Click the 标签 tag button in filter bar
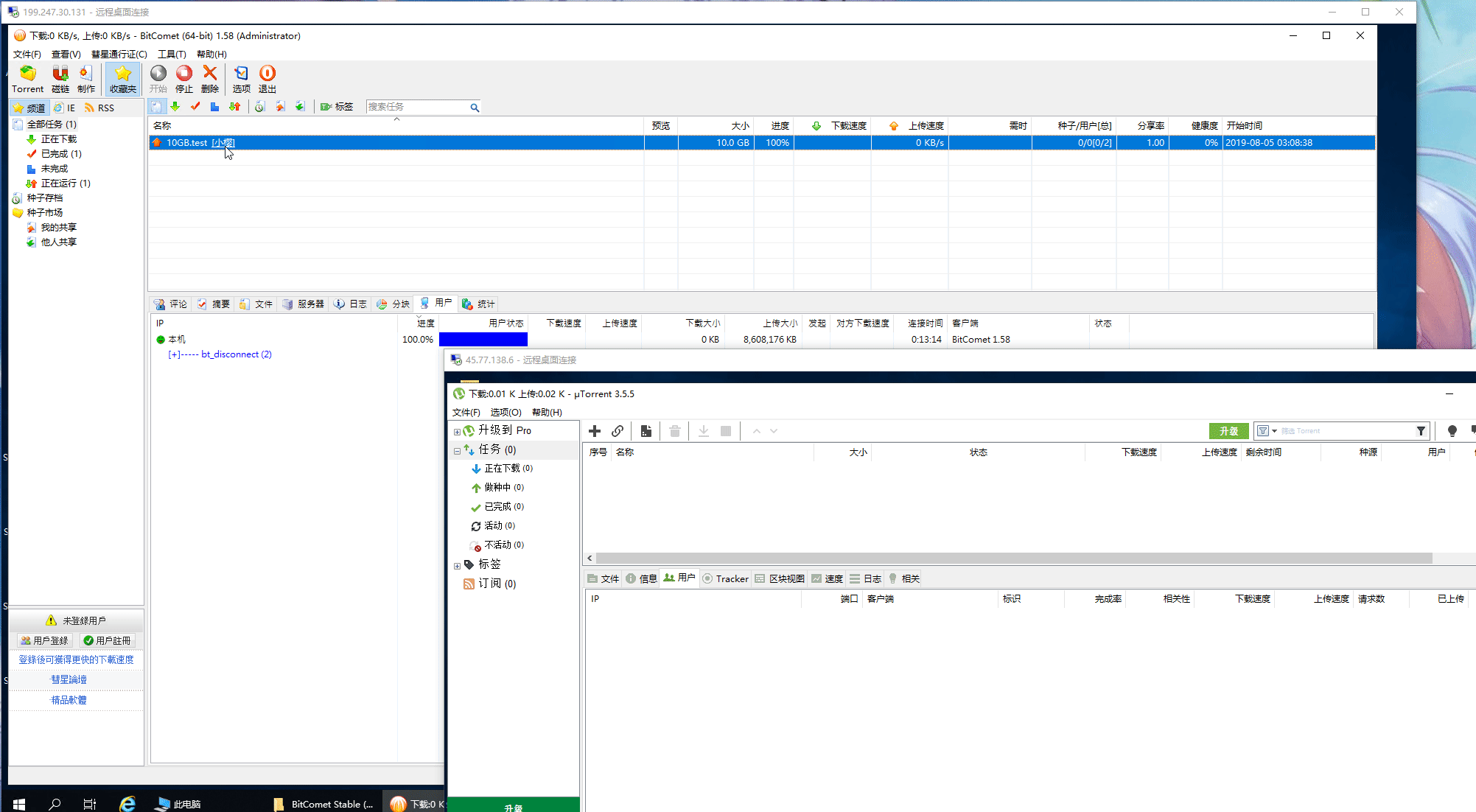The width and height of the screenshot is (1476, 812). [337, 107]
